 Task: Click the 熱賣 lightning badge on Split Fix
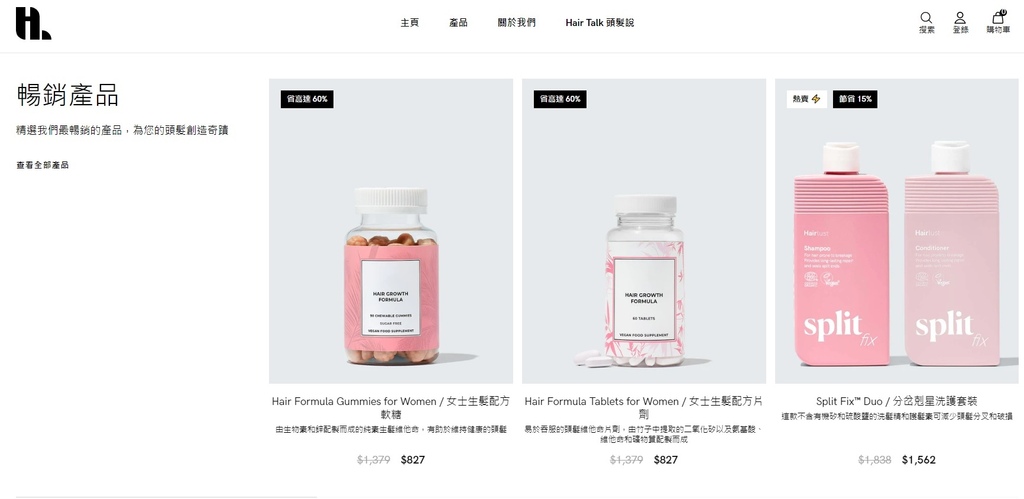pyautogui.click(x=807, y=99)
